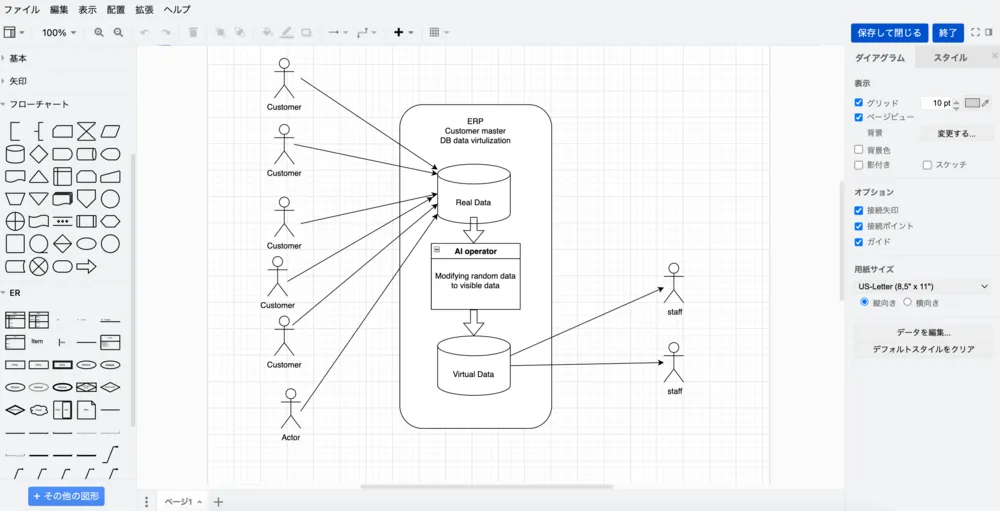Open the connection arrow style dropdown

coord(338,33)
